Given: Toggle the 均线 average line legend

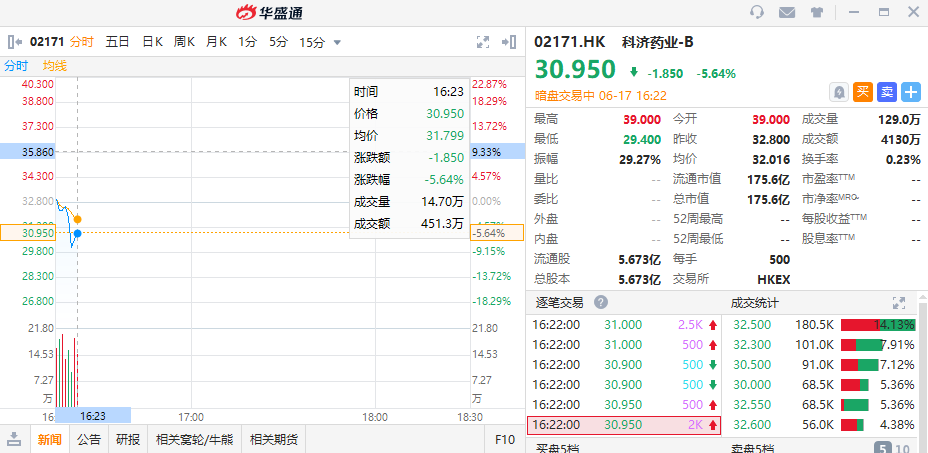Looking at the screenshot, I should click(x=54, y=66).
